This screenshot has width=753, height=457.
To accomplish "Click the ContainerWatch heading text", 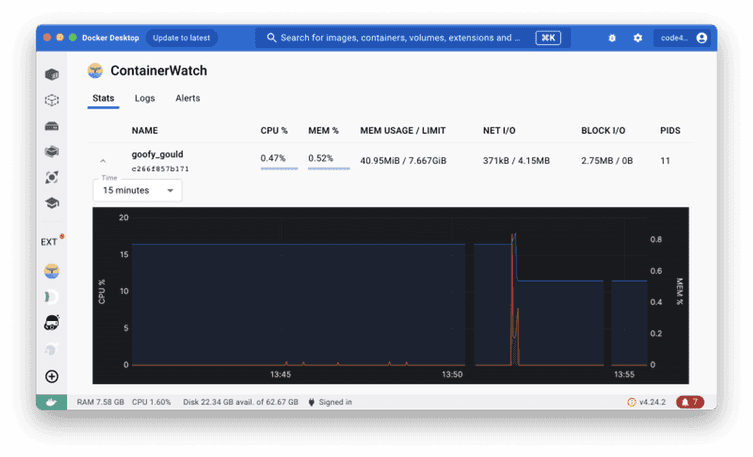I will point(159,71).
